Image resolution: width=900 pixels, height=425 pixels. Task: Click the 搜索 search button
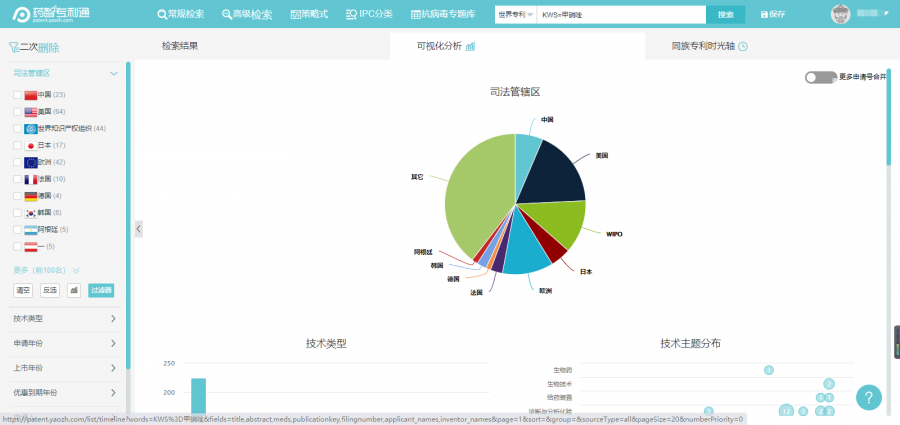[x=725, y=15]
